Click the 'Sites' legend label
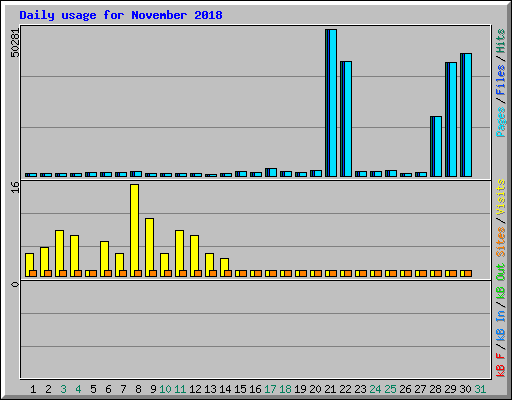Image resolution: width=512 pixels, height=400 pixels. (500, 242)
